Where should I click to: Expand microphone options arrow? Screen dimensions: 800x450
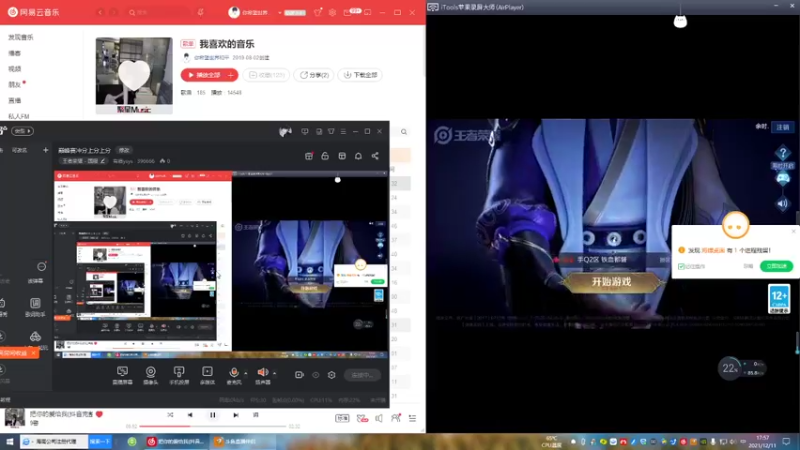tap(245, 373)
